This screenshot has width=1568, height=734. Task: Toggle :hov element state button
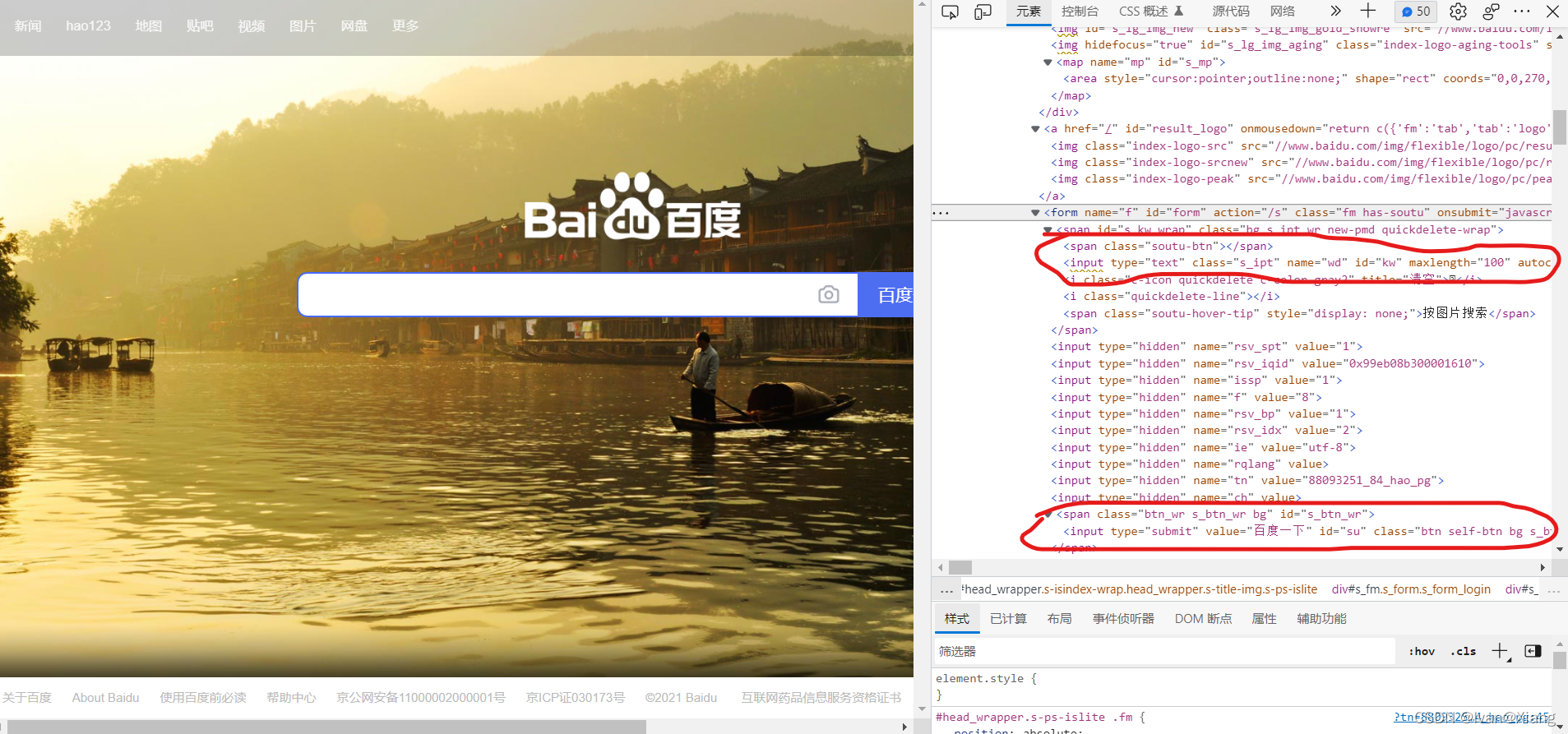(x=1422, y=651)
